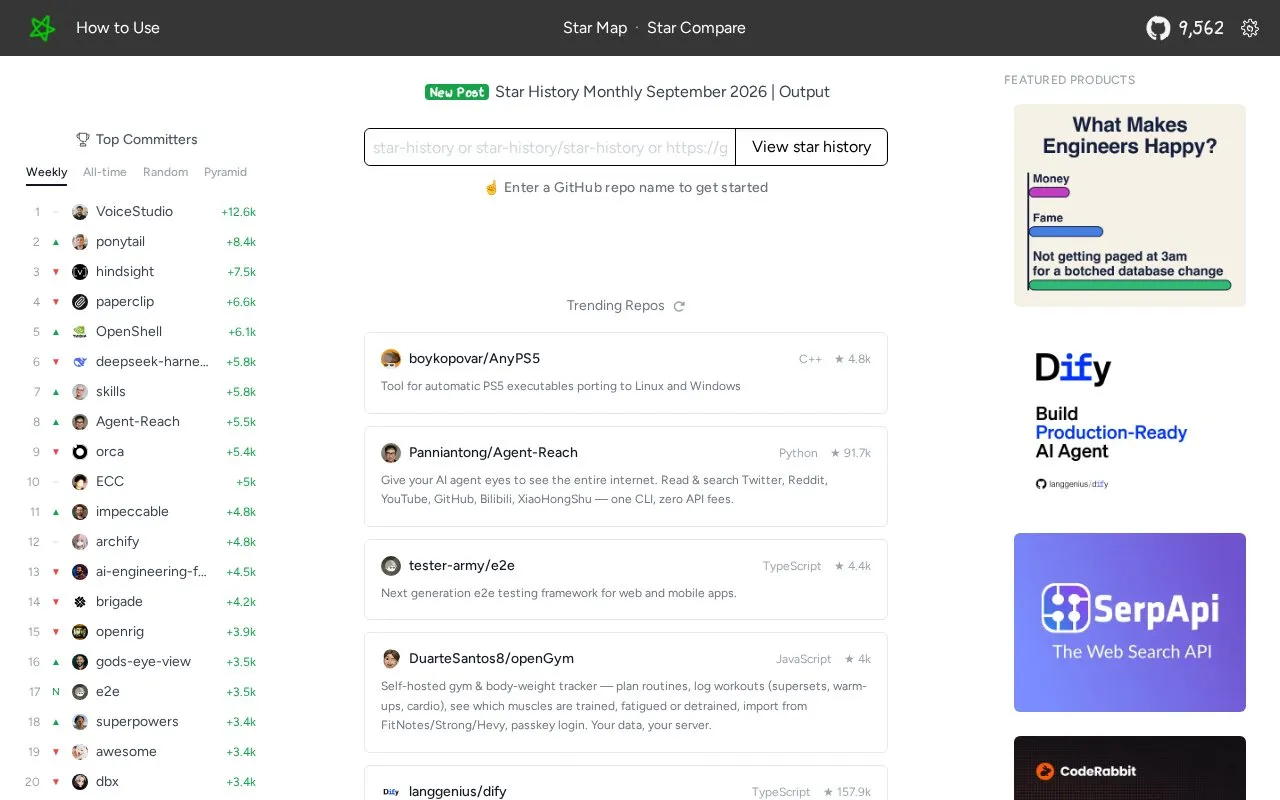Click the paperclip avatar icon
The height and width of the screenshot is (800, 1280).
[80, 302]
